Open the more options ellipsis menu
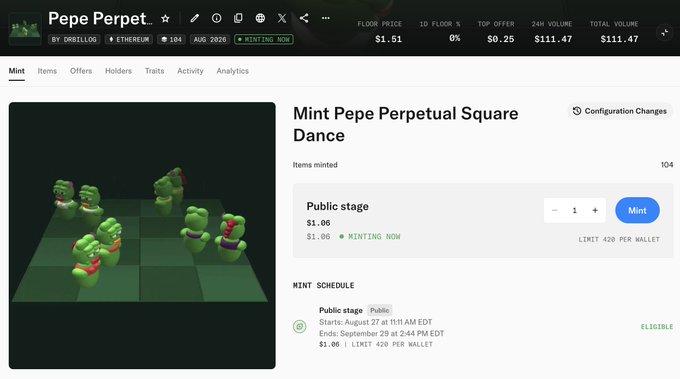 tap(326, 18)
